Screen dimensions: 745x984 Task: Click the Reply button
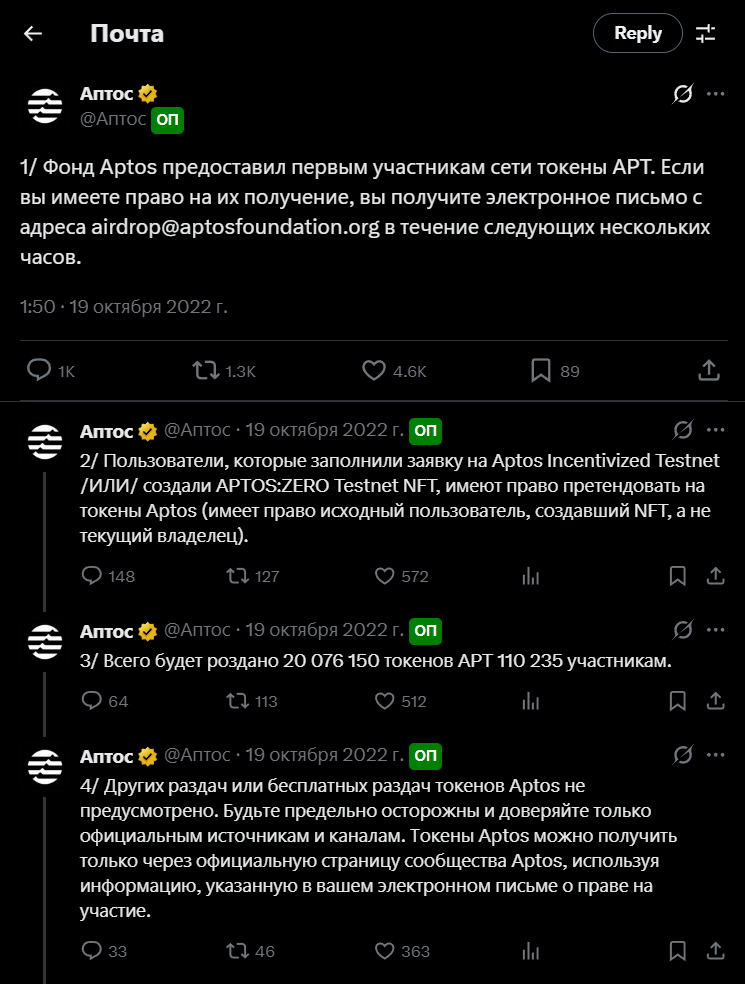(637, 33)
